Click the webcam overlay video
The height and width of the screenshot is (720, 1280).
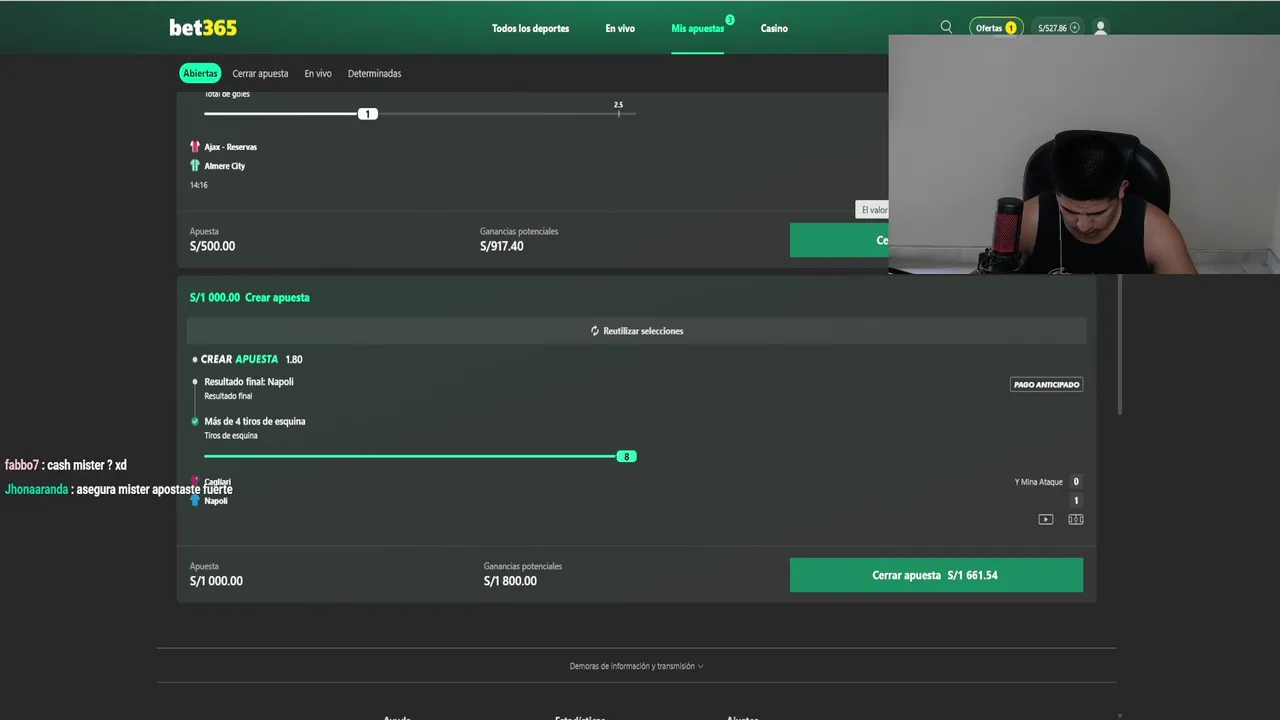pos(1084,155)
